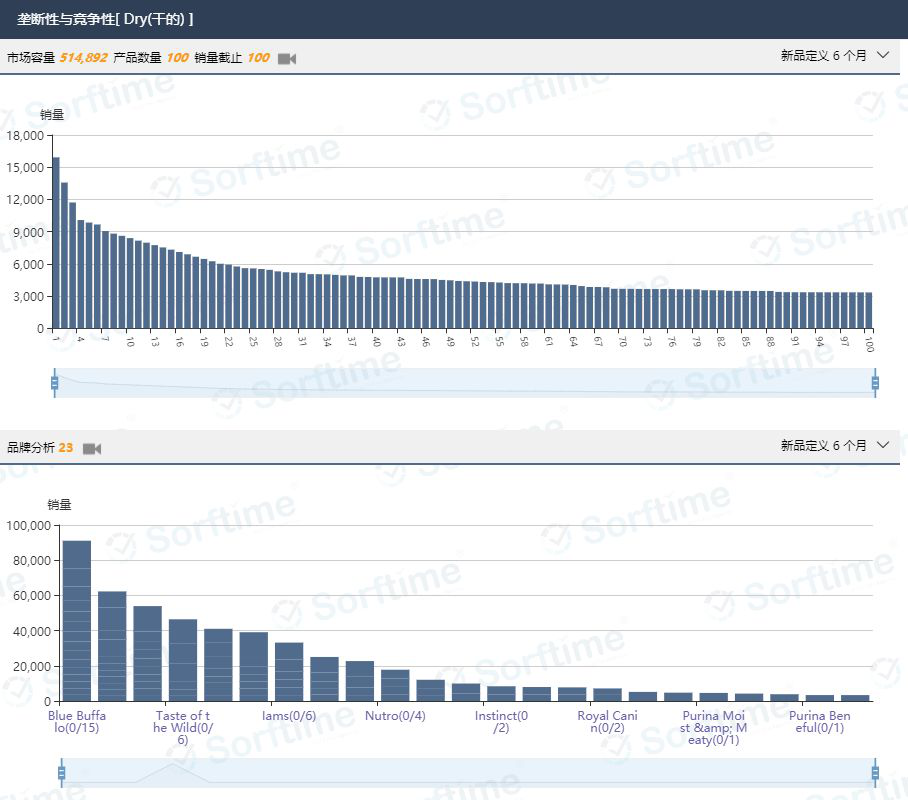The width and height of the screenshot is (908, 800).
Task: Expand the 新品定义 dropdown in the 品牌分析 section
Action: click(834, 446)
